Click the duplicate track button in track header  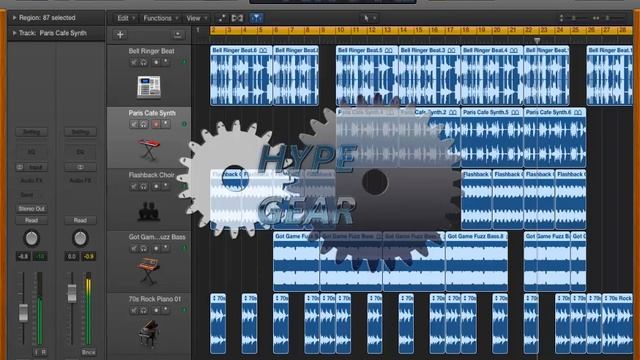coord(178,35)
